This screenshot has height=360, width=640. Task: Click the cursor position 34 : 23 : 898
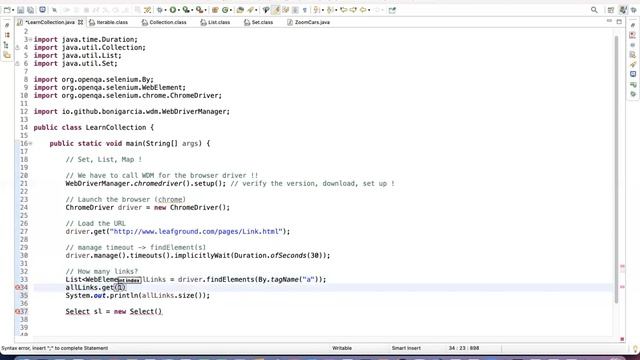pos(464,348)
